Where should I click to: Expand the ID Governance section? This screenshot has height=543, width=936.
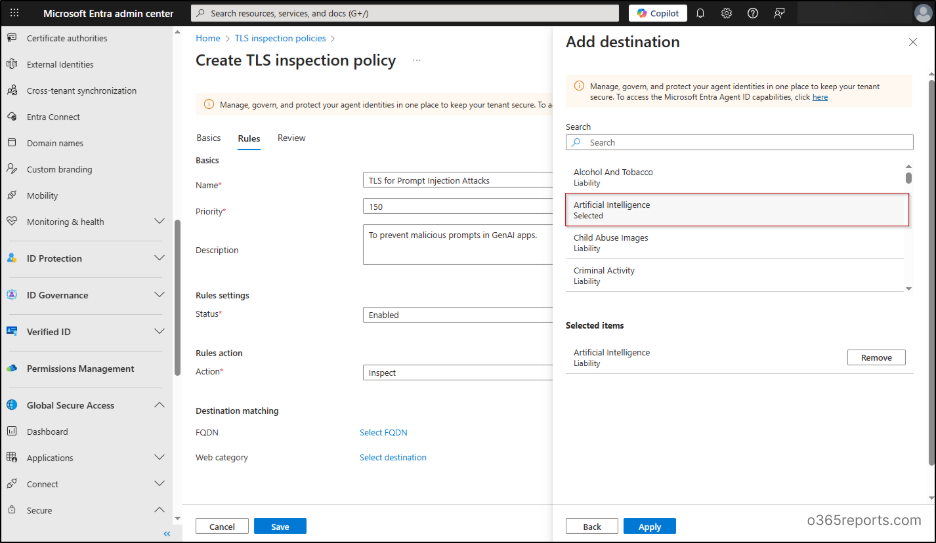[x=159, y=295]
